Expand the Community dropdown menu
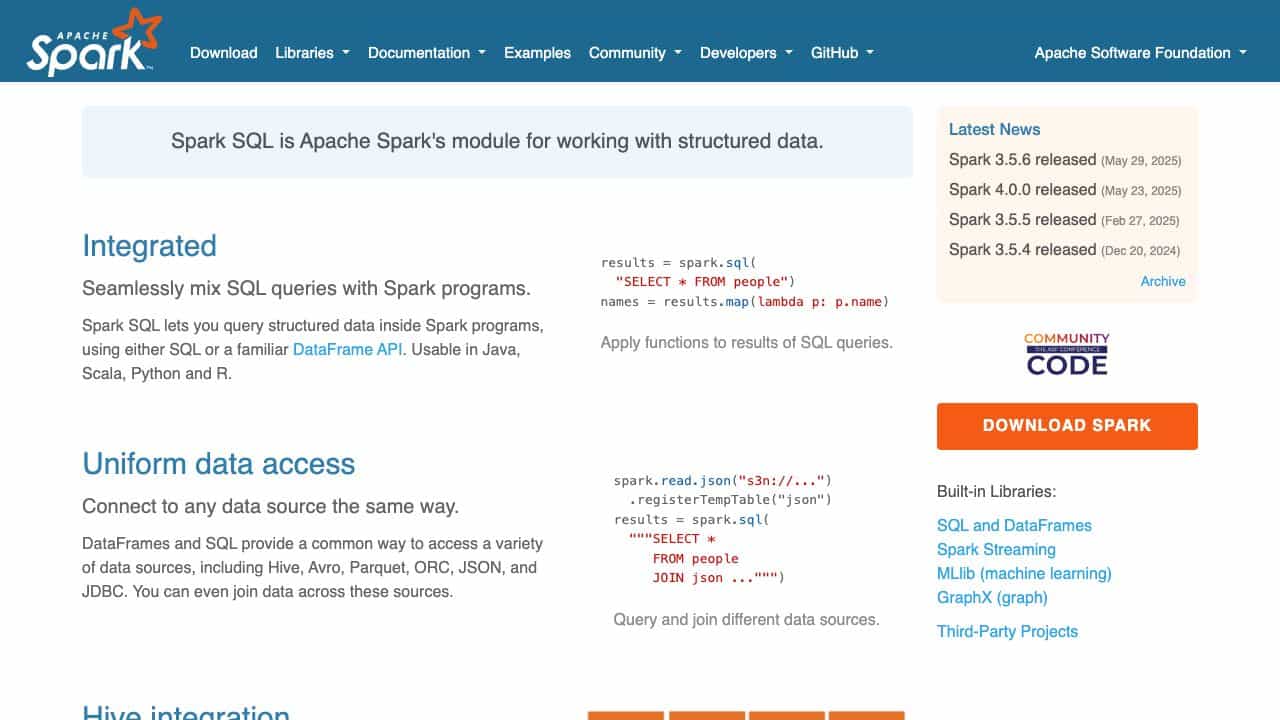The height and width of the screenshot is (720, 1280). [x=635, y=53]
